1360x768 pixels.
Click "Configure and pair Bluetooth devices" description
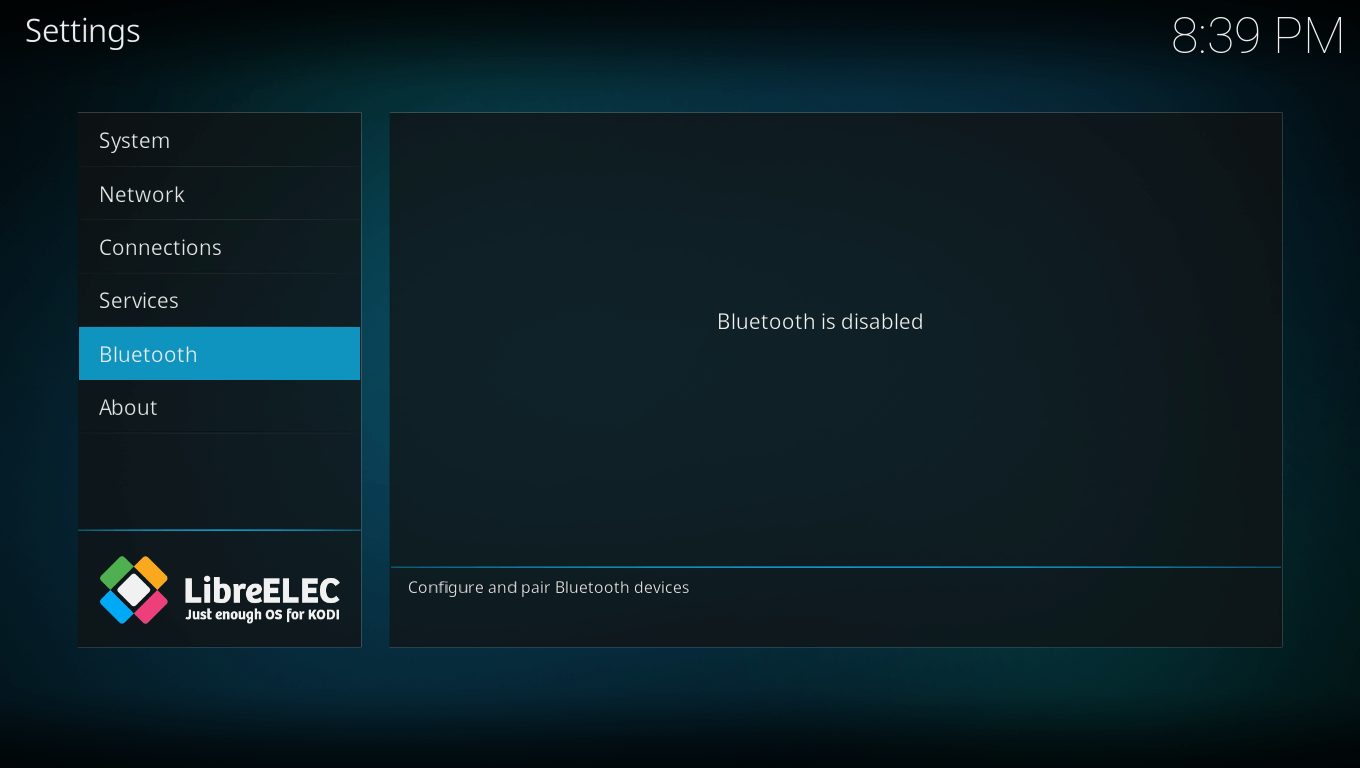tap(548, 588)
